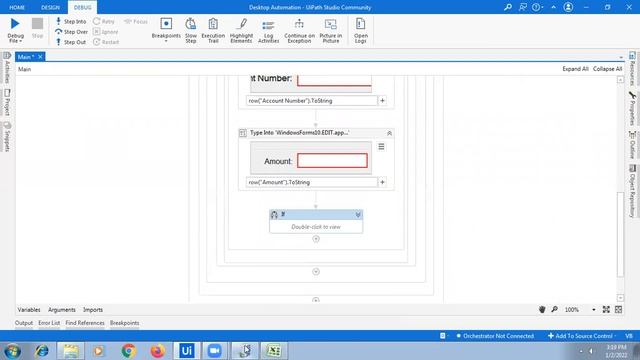Click Step Into
Viewport: 640px width, 360px height.
tap(71, 21)
